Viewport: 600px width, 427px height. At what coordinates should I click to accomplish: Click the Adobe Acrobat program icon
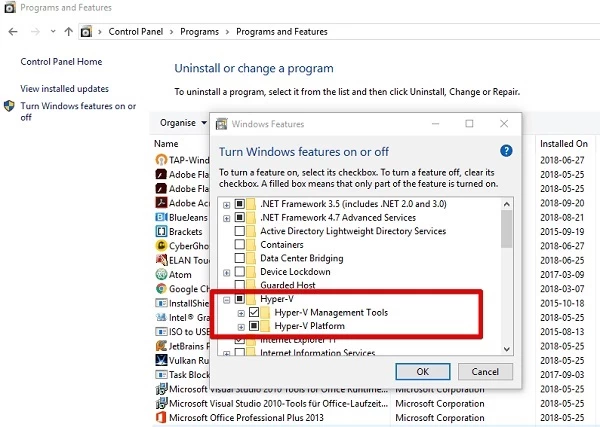[161, 202]
